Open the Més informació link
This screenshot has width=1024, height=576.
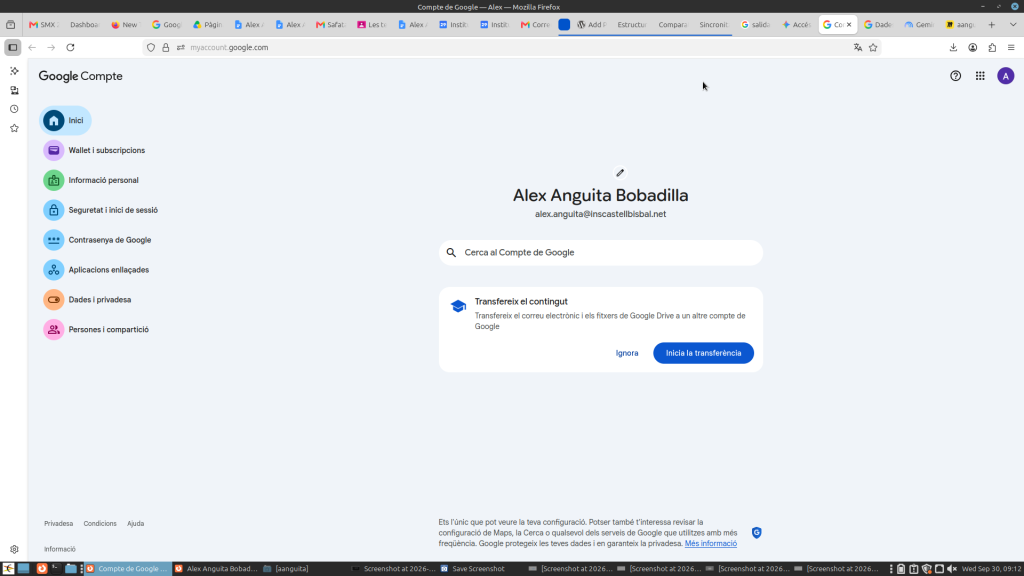pos(711,543)
